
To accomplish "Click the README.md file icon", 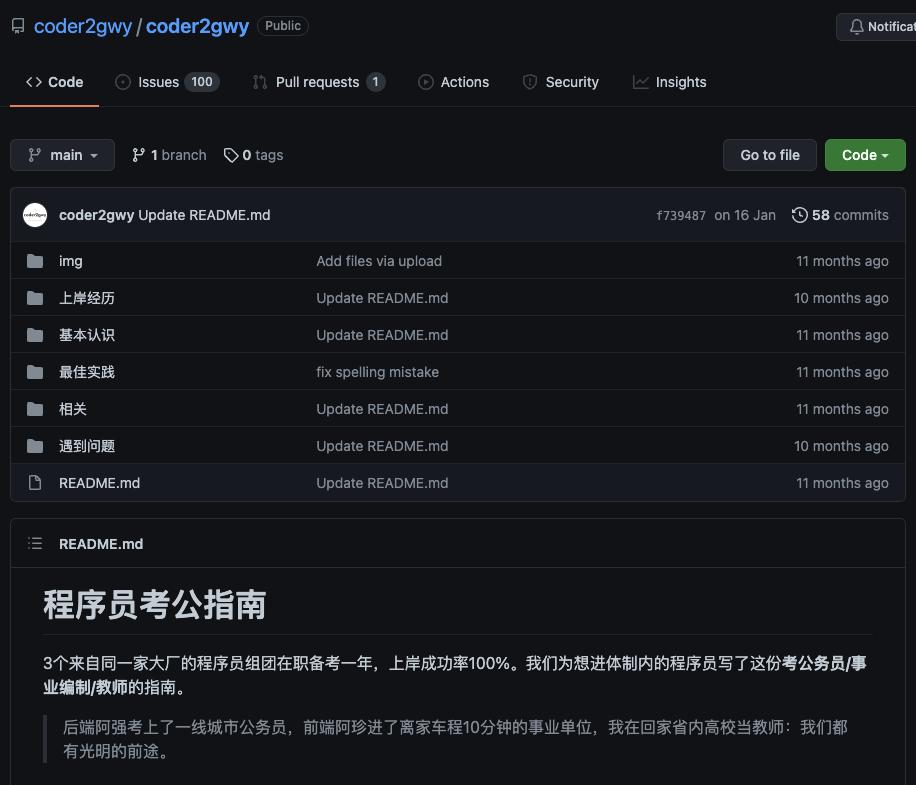I will pyautogui.click(x=35, y=483).
